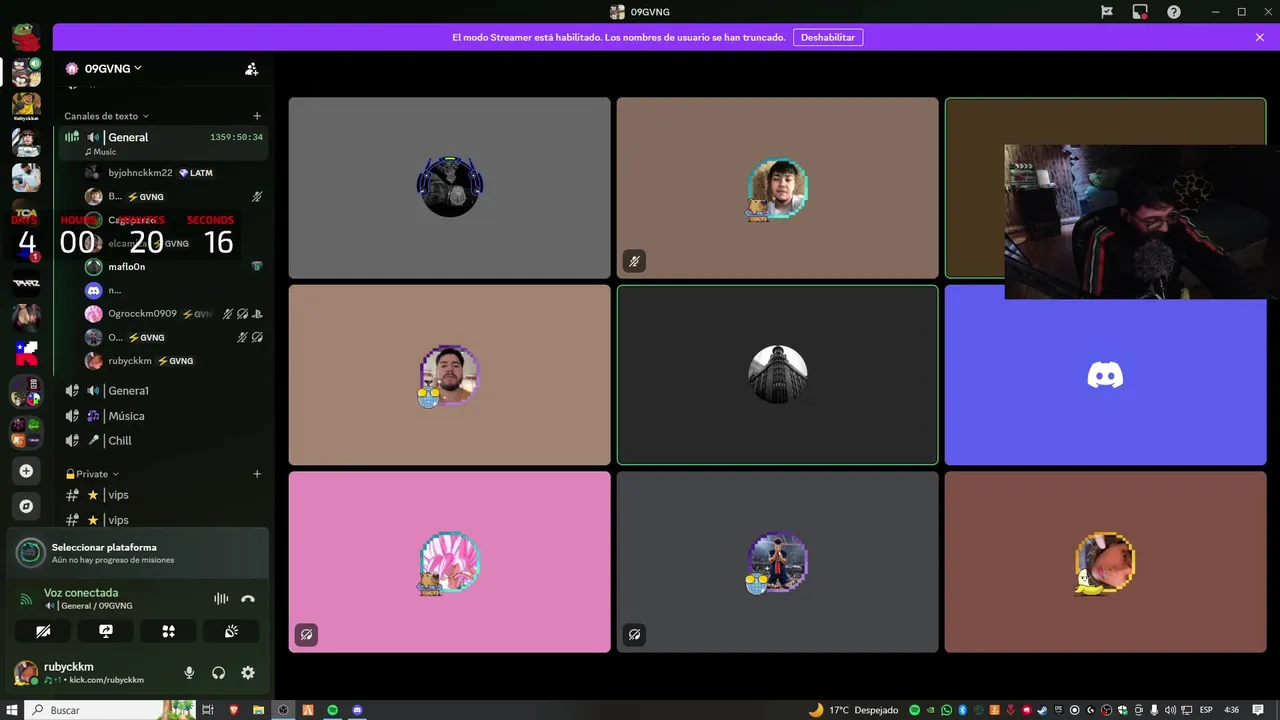Open the soundboard button
Screen dimensions: 1280x720
tap(231, 631)
